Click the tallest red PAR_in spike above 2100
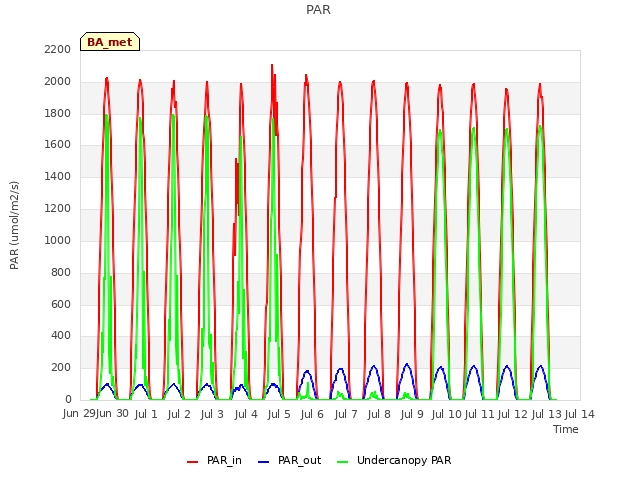 [272, 65]
